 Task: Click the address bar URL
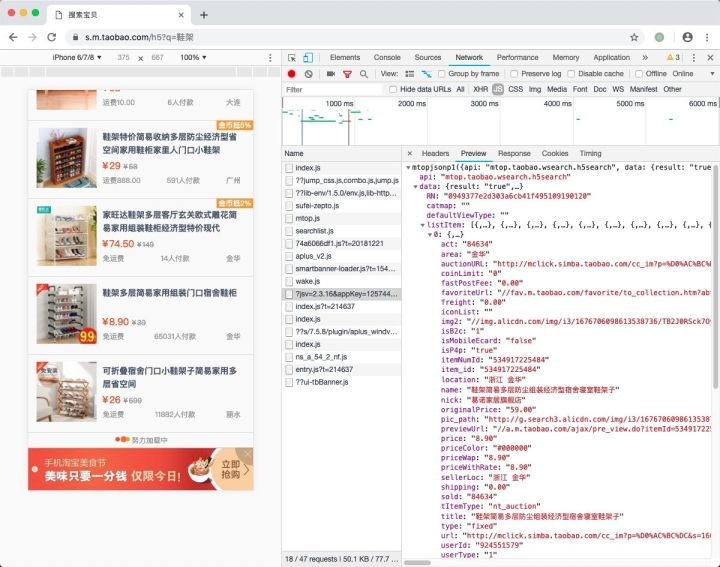(139, 37)
